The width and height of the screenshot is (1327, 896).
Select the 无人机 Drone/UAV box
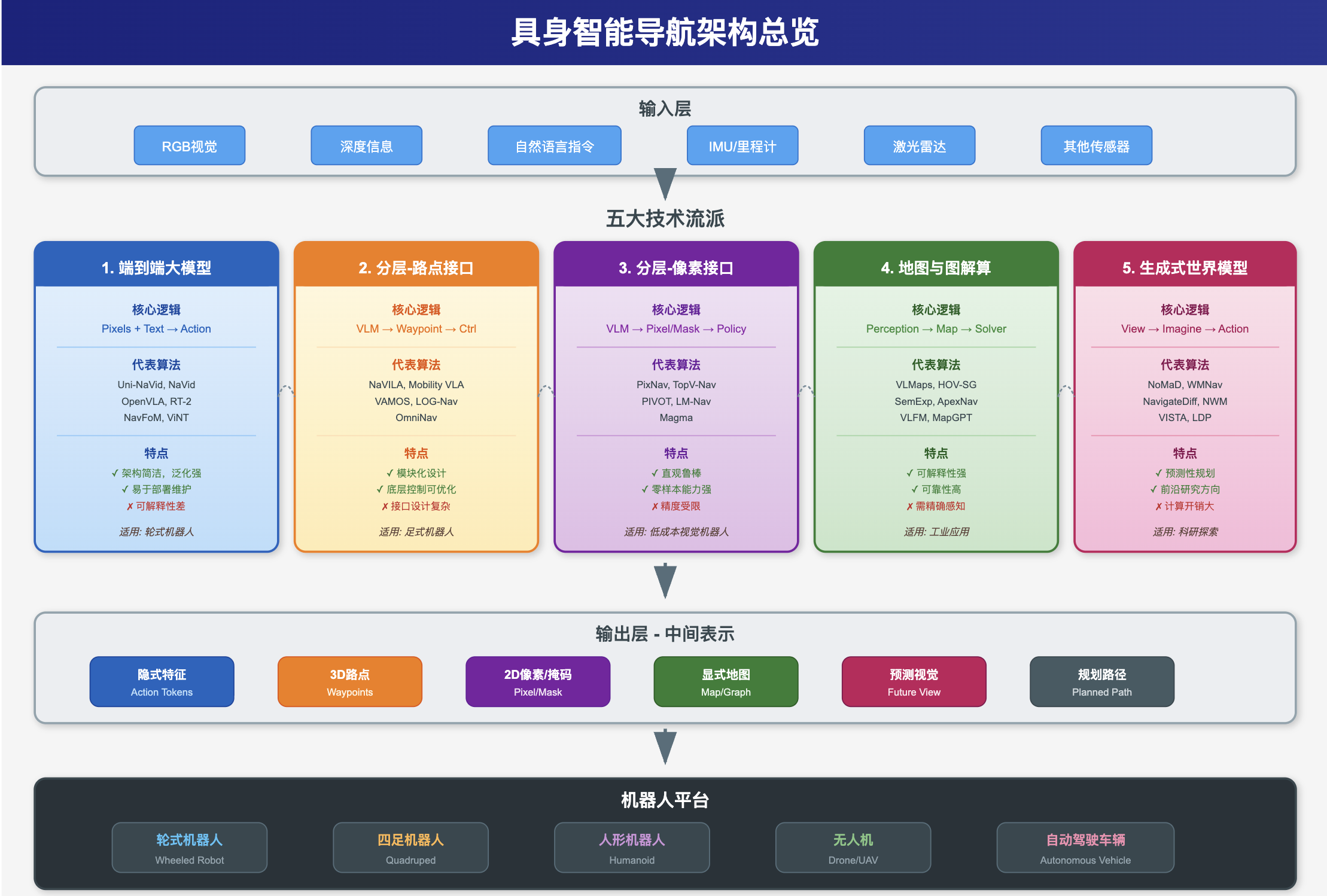[x=853, y=848]
